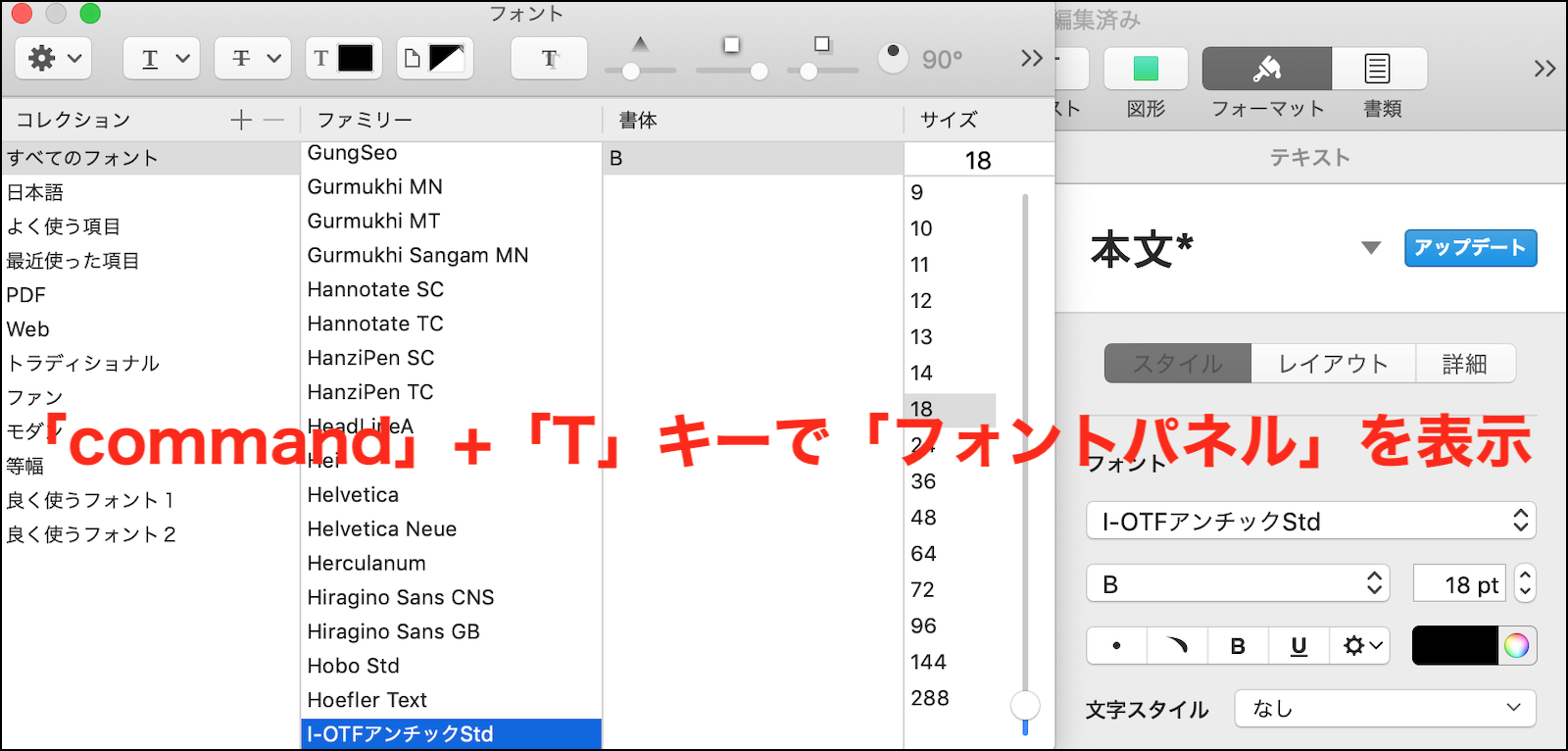Image resolution: width=1568 pixels, height=751 pixels.
Task: Open the 書類 document settings
Action: pyautogui.click(x=1378, y=69)
